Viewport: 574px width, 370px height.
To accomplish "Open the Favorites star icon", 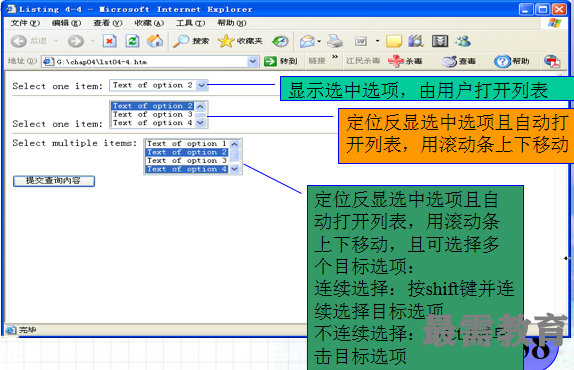I will coord(226,41).
